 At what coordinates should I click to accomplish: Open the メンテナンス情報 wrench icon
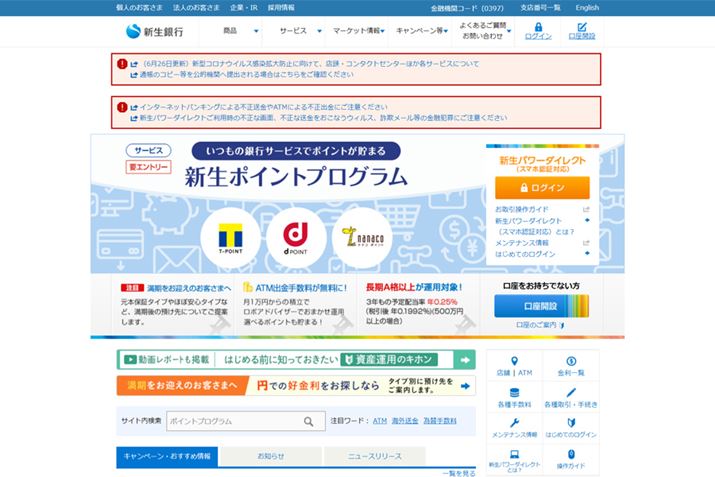click(x=514, y=423)
